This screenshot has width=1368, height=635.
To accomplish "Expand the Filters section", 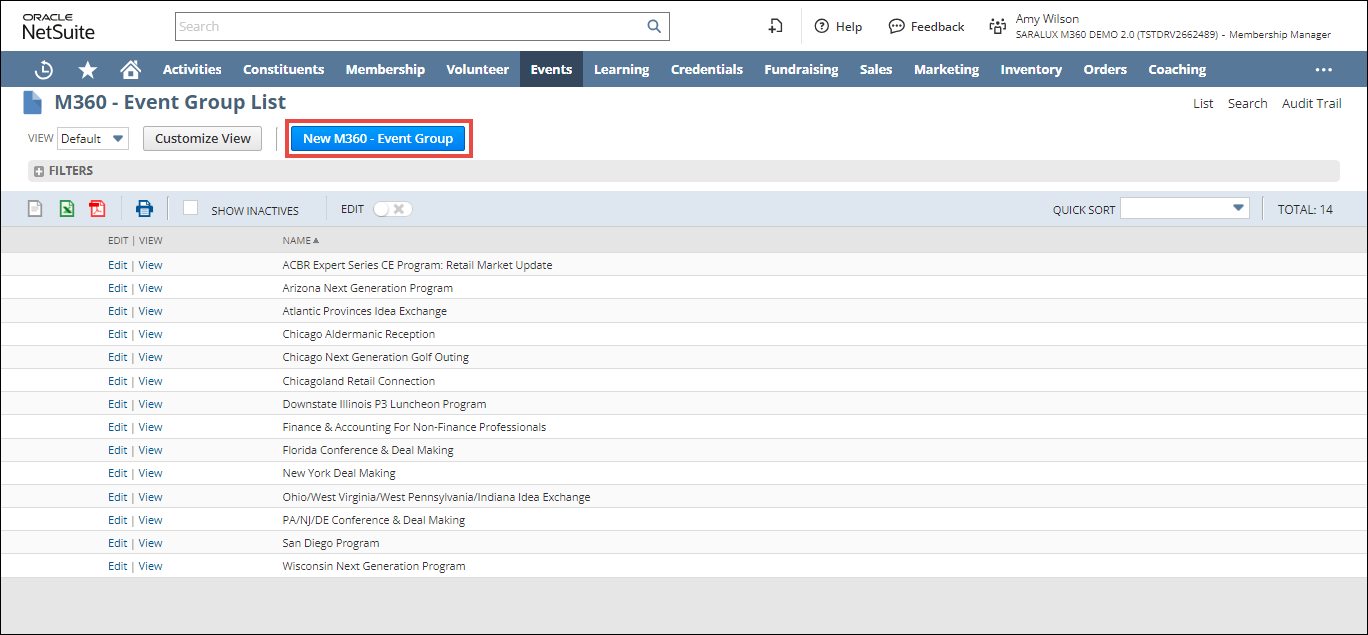I will (x=39, y=171).
